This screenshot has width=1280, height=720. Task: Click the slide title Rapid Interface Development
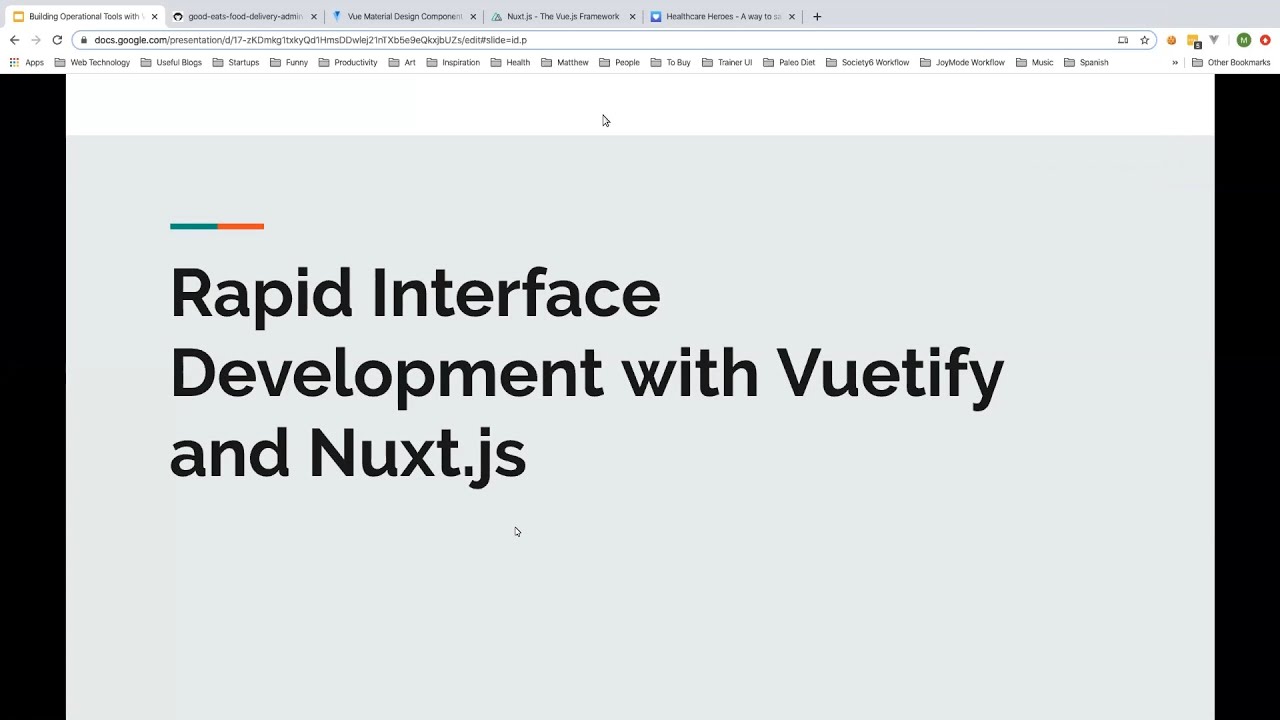click(x=587, y=373)
